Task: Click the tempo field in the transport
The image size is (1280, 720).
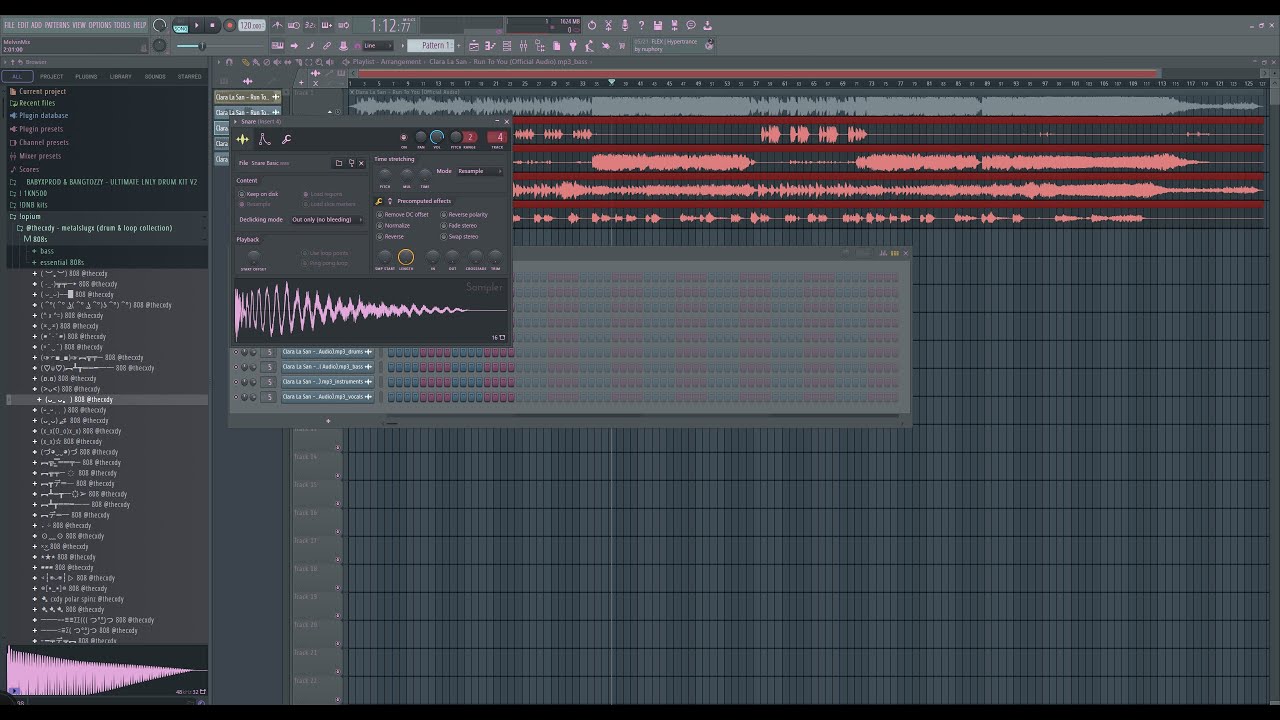Action: (251, 25)
